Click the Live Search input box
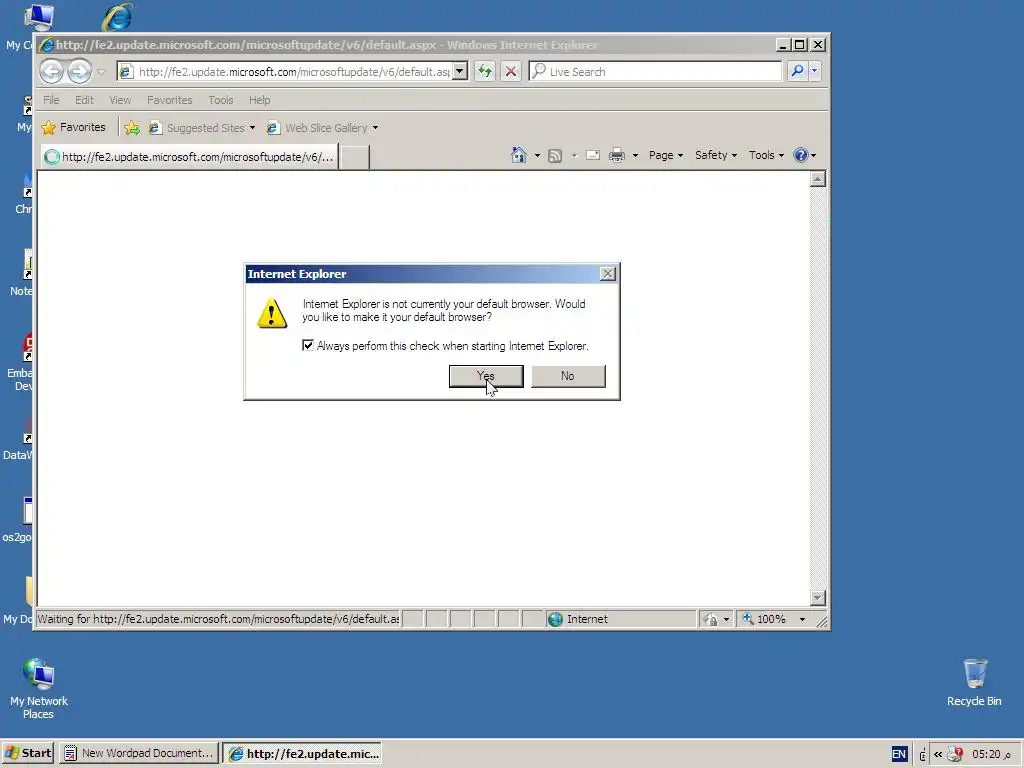 655,71
